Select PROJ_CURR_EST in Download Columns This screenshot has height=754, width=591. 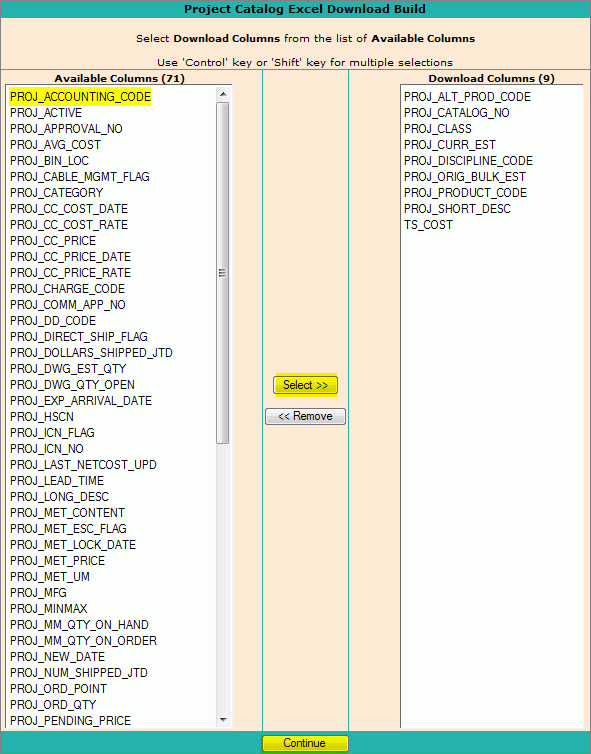coord(450,145)
